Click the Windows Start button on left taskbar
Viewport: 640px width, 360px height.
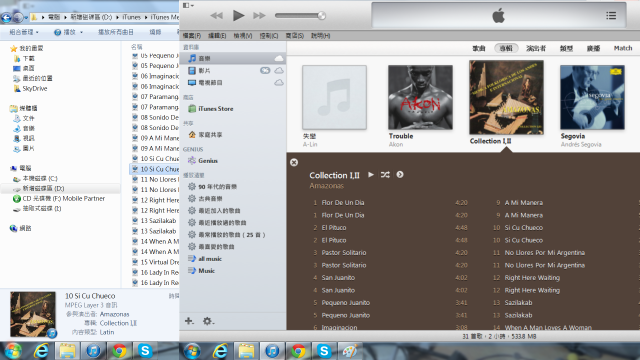13,351
